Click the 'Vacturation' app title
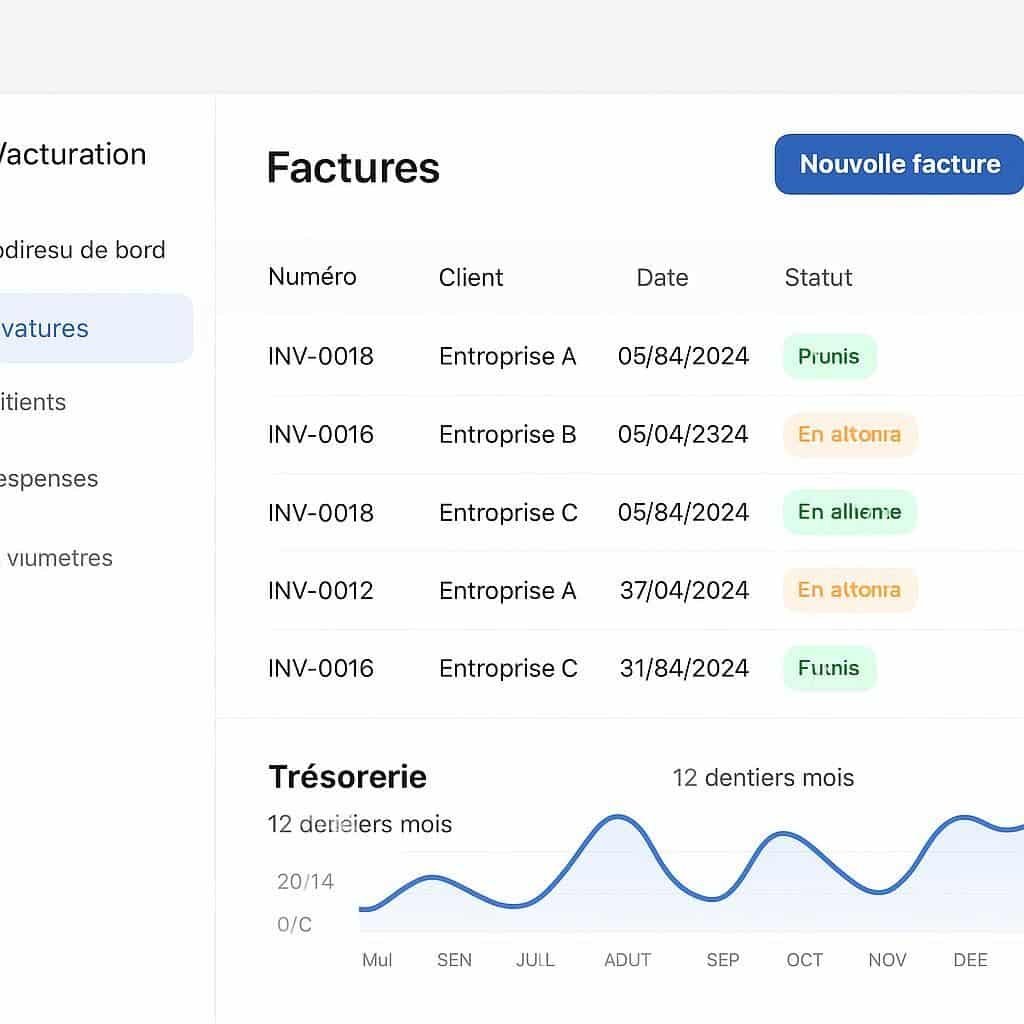Screen dimensions: 1024x1024 72,154
